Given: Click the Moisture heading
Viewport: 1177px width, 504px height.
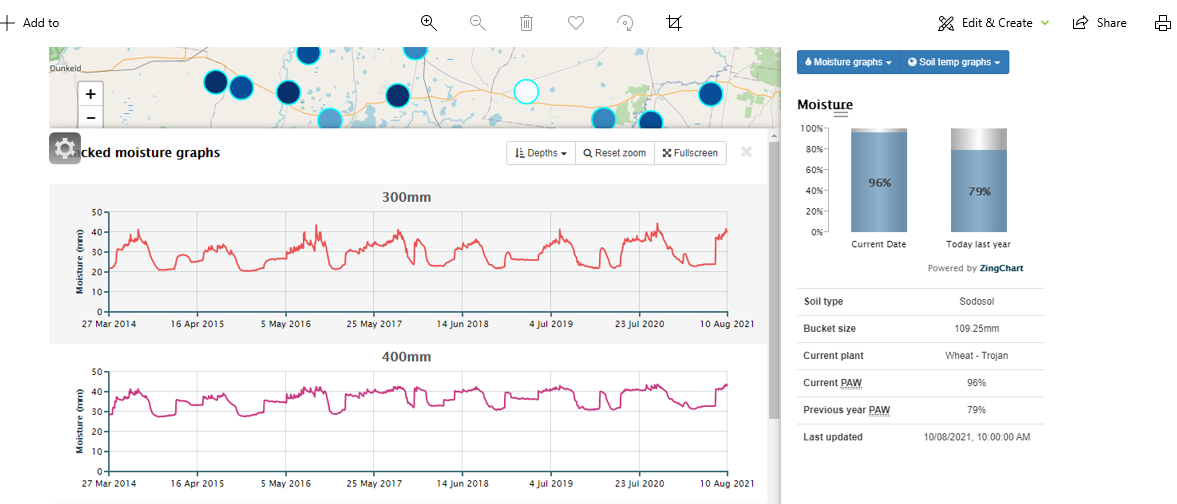Looking at the screenshot, I should coord(825,105).
